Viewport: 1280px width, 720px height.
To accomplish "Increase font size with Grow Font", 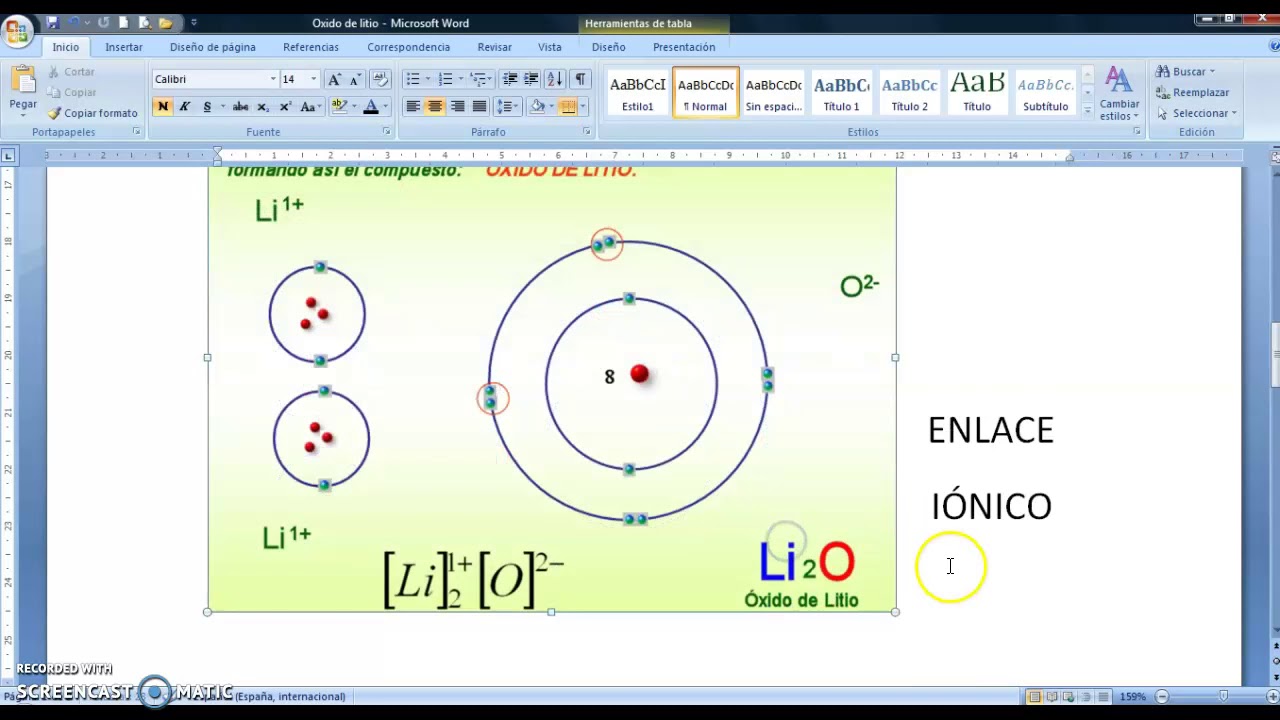I will click(x=334, y=79).
